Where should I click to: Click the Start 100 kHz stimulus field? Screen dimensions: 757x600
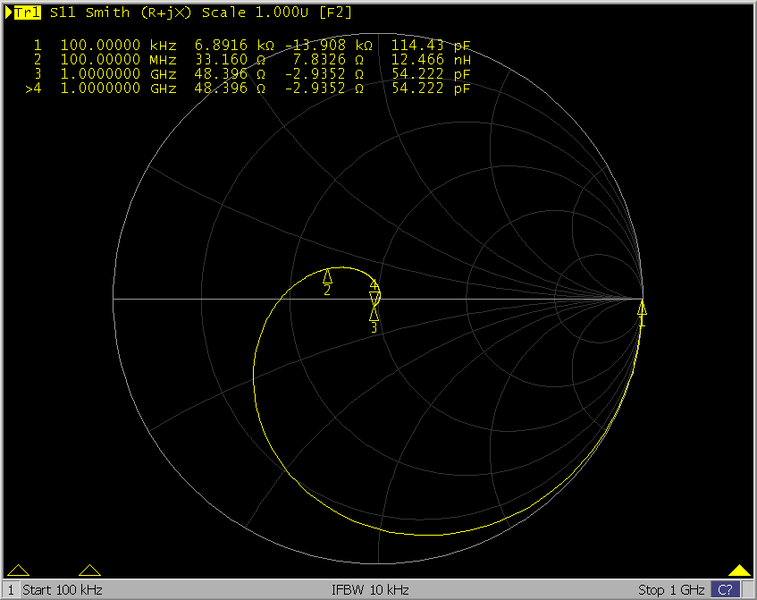click(x=62, y=590)
